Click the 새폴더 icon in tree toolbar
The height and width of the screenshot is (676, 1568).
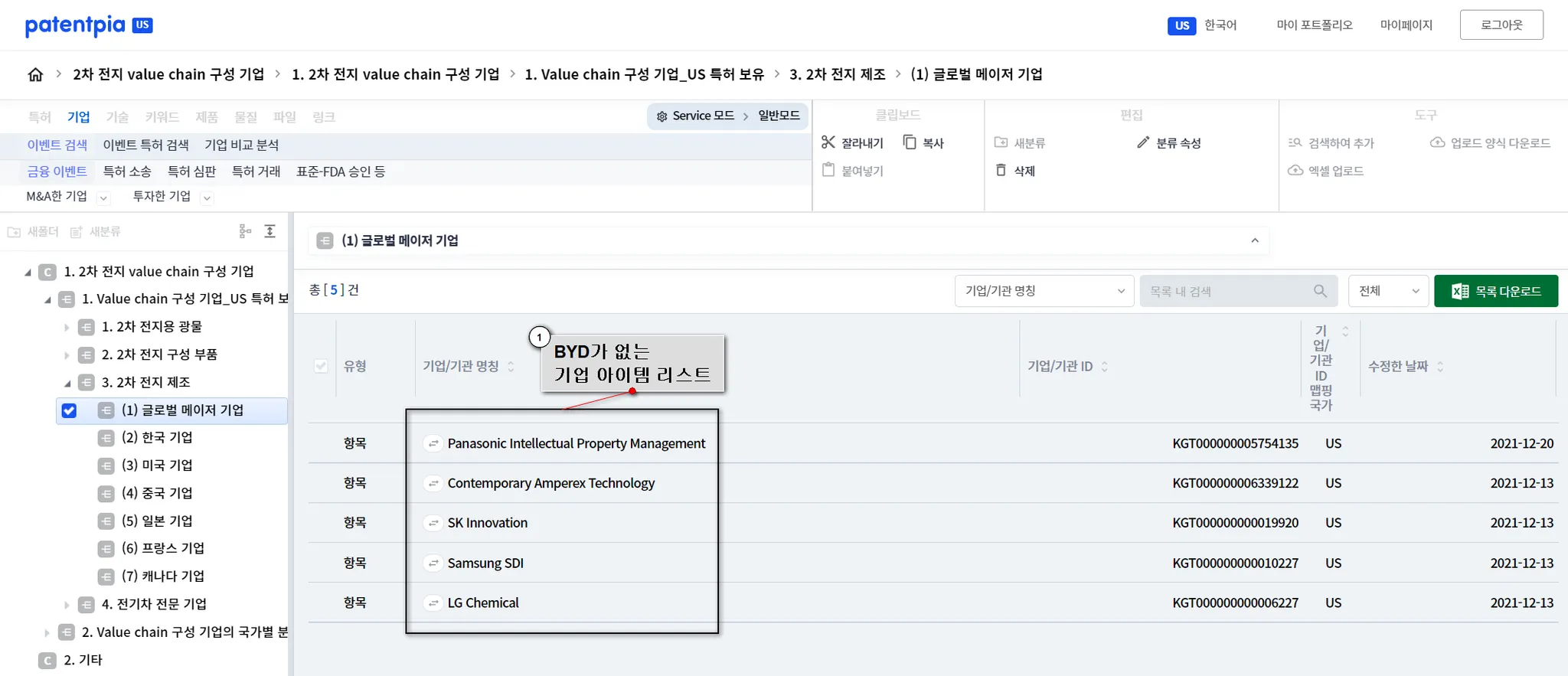[14, 232]
